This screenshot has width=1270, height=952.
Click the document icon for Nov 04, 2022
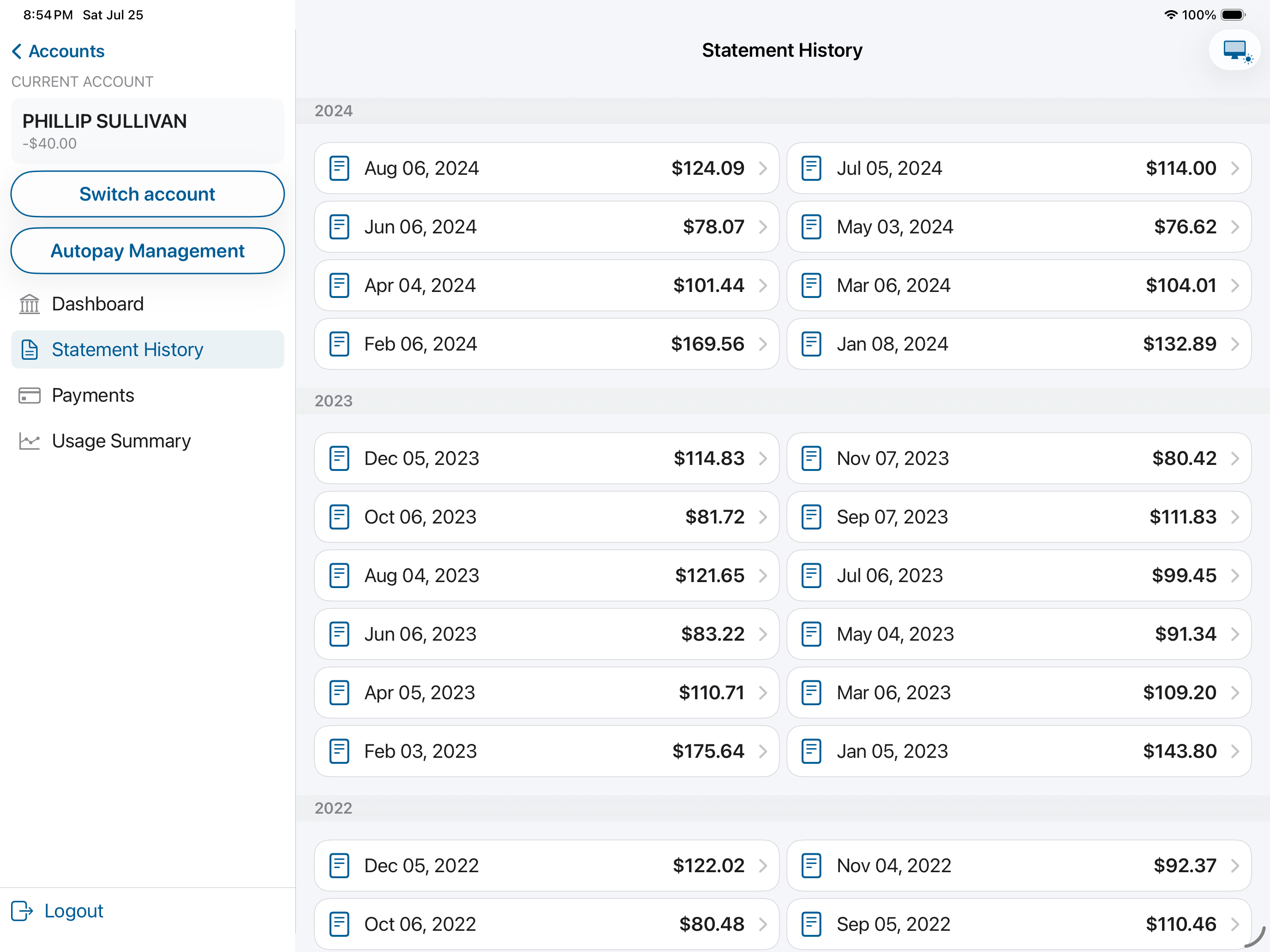(x=811, y=866)
